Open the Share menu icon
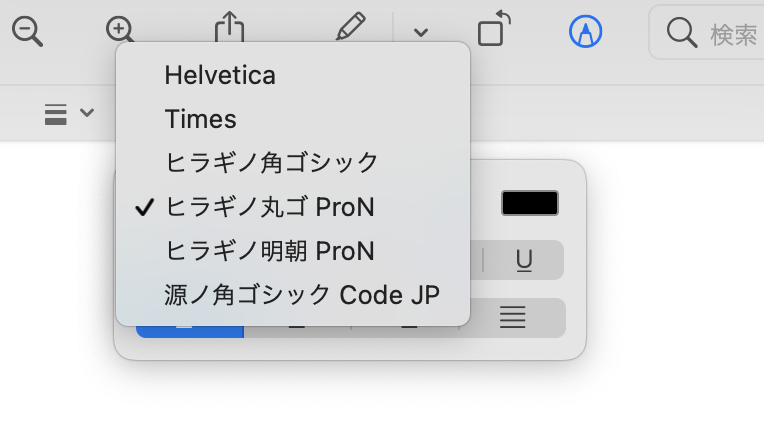764x426 pixels. tap(229, 30)
